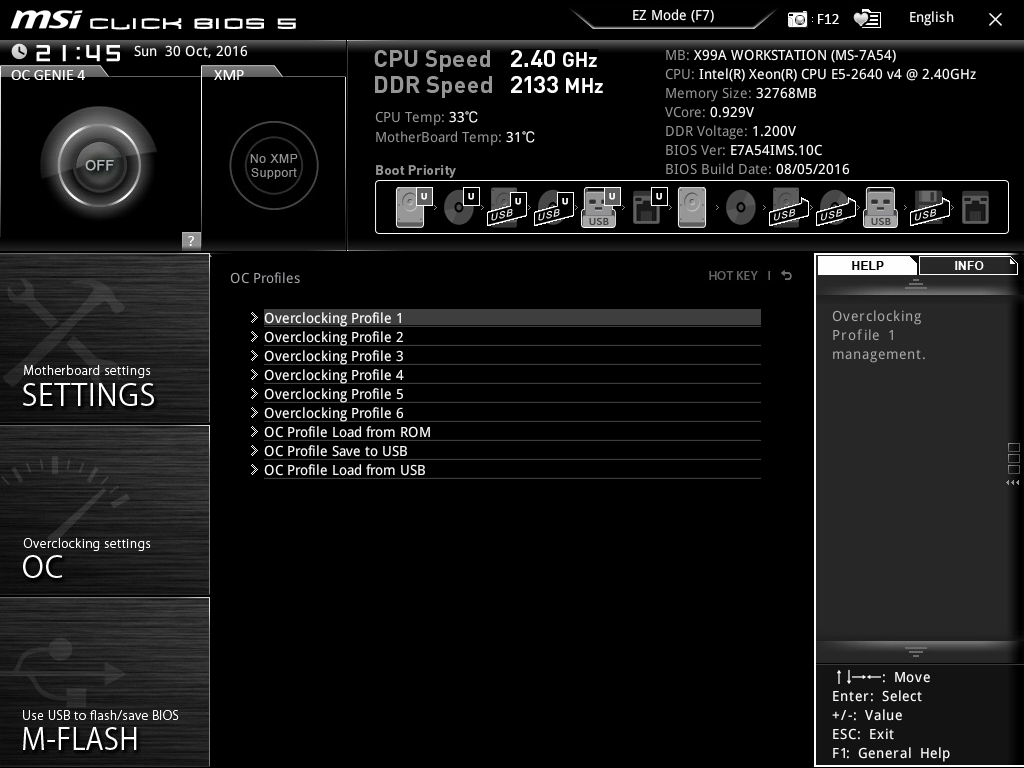Viewport: 1024px width, 768px height.
Task: Select the UEFI USB key boot icon
Action: 600,207
